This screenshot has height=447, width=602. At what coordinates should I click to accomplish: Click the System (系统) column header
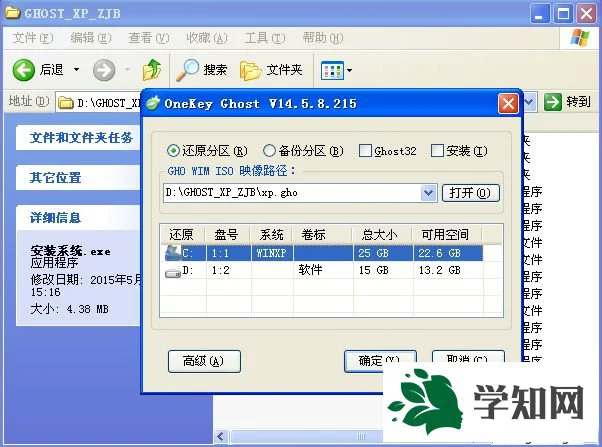[272, 234]
